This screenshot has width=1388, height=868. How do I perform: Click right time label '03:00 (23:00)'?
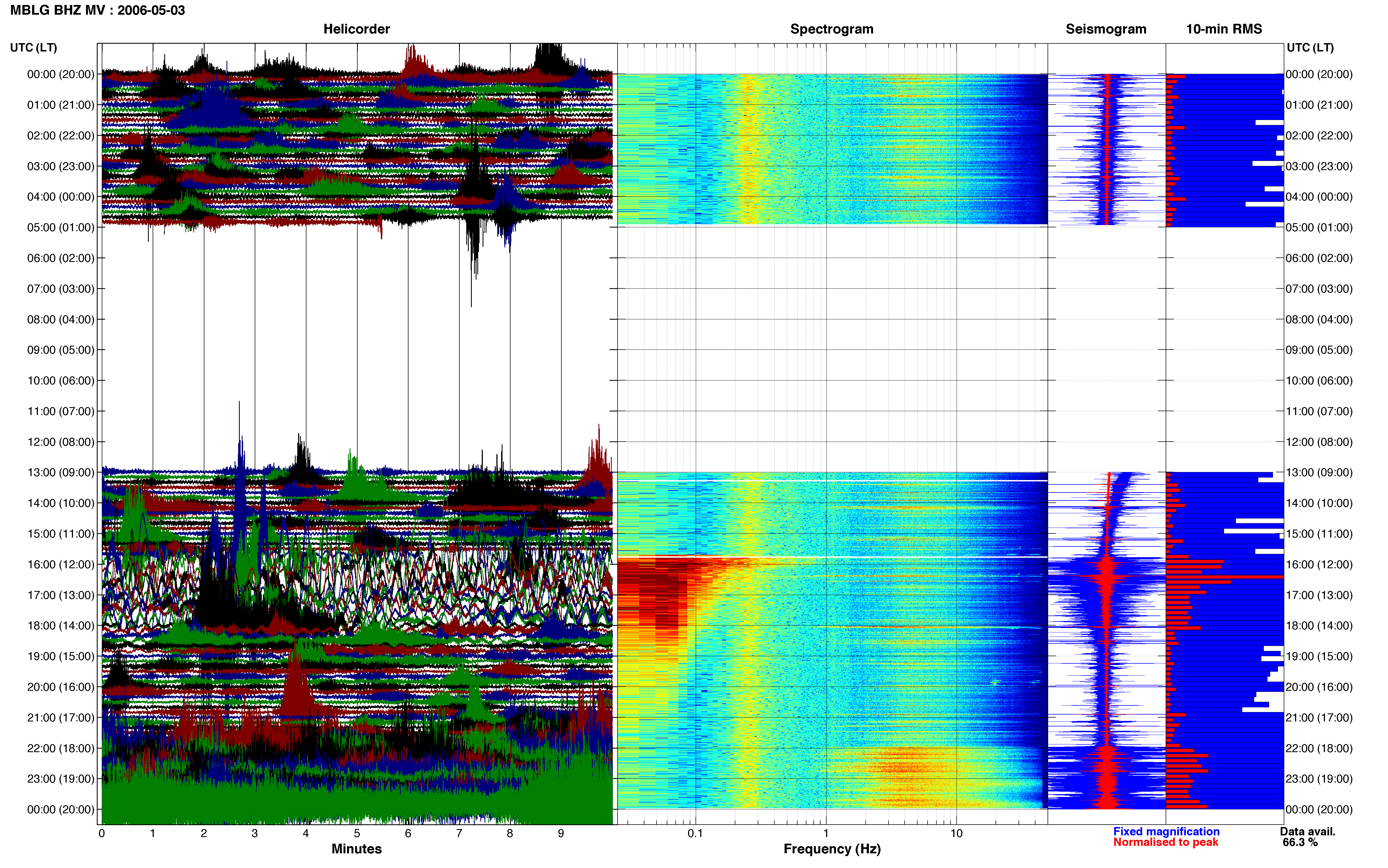[1319, 166]
